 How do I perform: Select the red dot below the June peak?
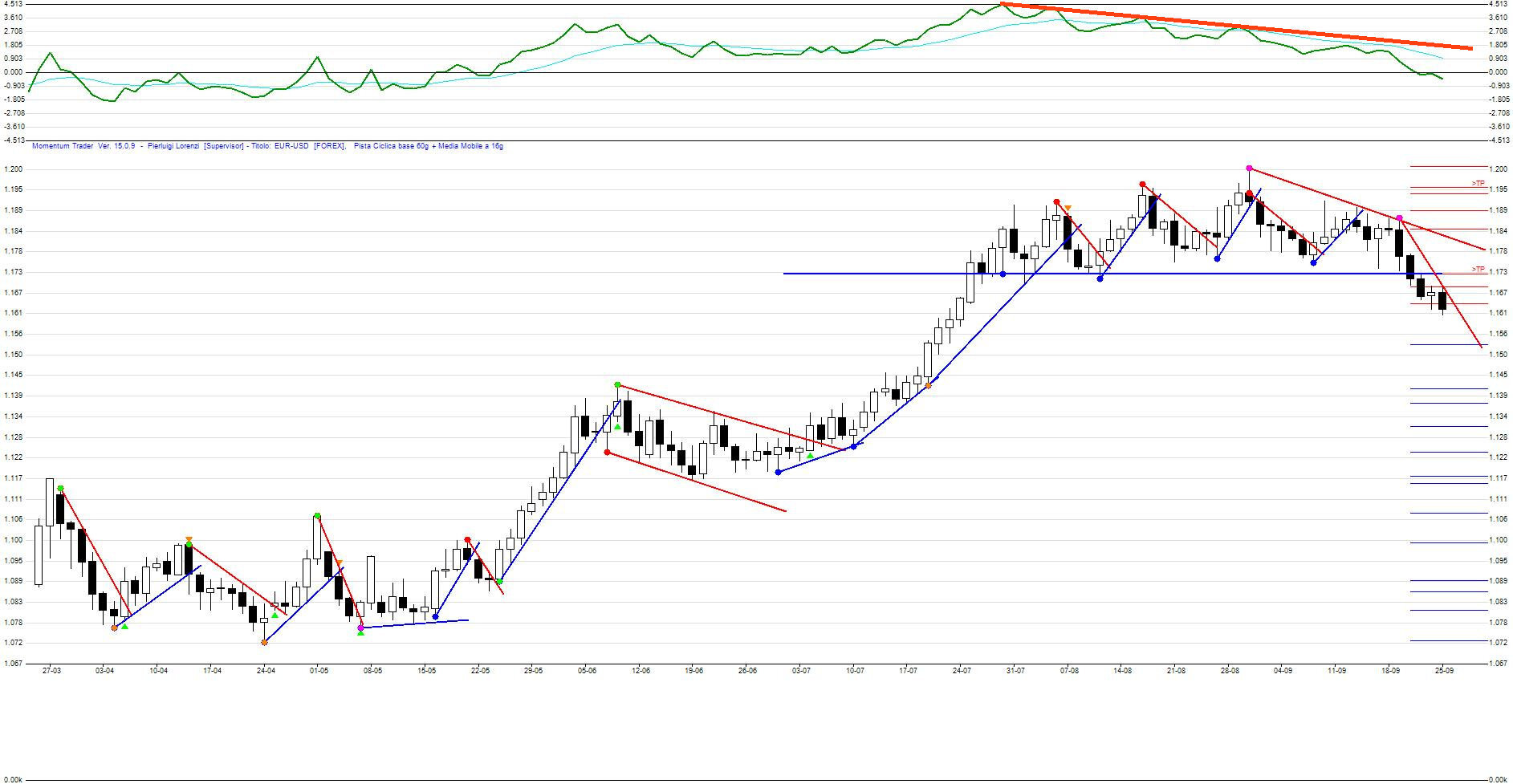pyautogui.click(x=607, y=453)
